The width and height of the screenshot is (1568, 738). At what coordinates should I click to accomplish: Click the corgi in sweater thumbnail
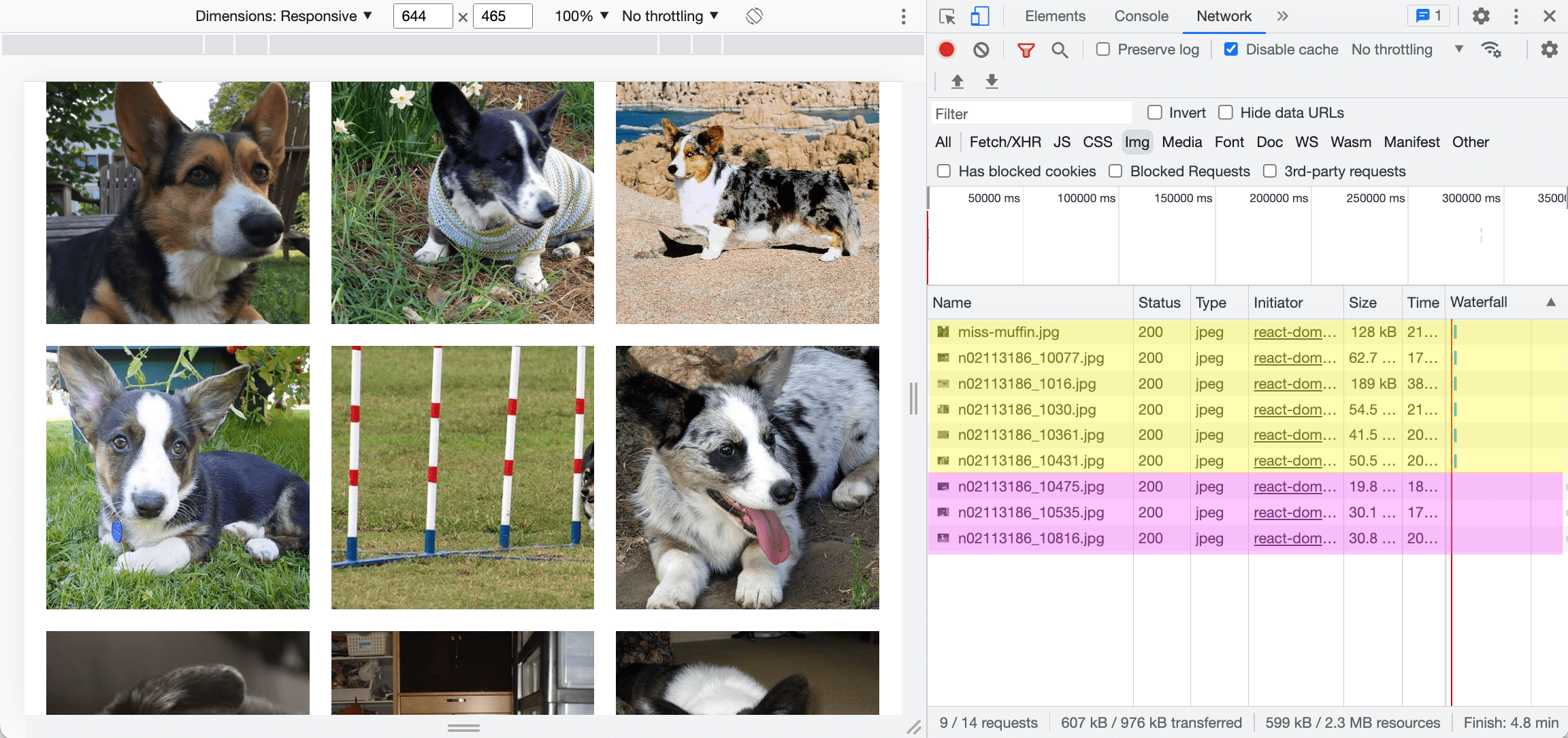click(463, 203)
